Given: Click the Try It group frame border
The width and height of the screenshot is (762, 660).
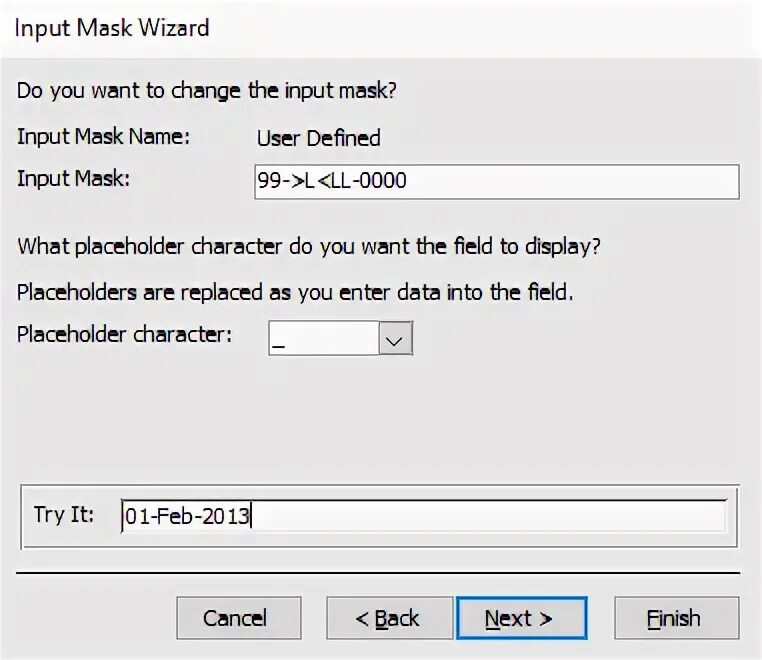Looking at the screenshot, I should point(379,485).
